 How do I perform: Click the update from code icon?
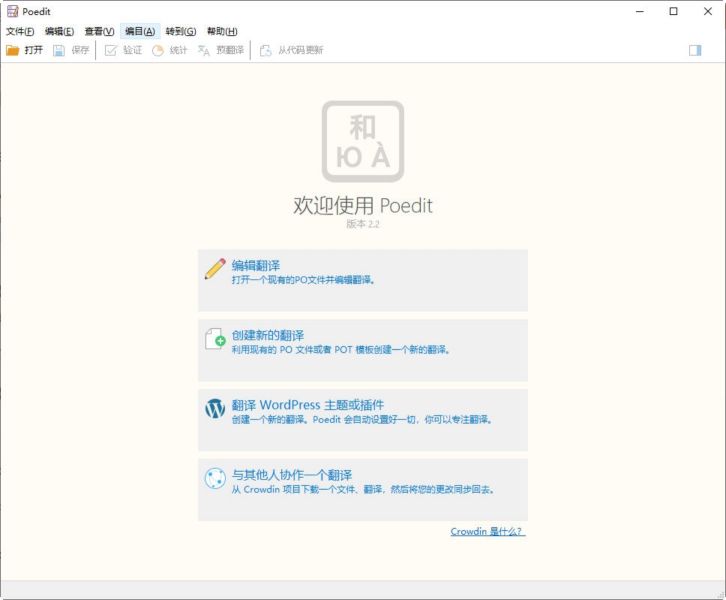tap(265, 50)
